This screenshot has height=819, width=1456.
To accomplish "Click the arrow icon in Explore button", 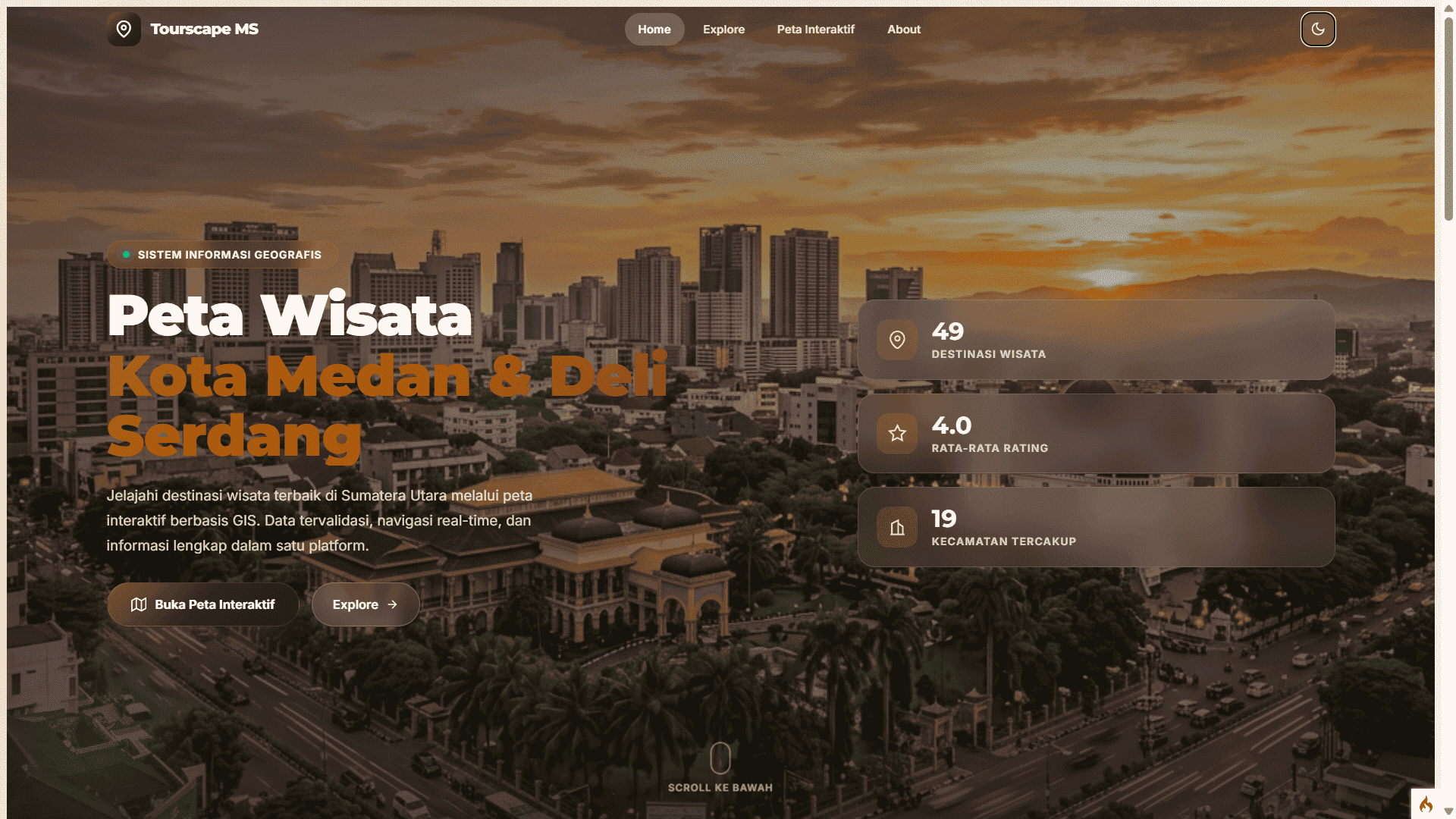I will point(392,604).
